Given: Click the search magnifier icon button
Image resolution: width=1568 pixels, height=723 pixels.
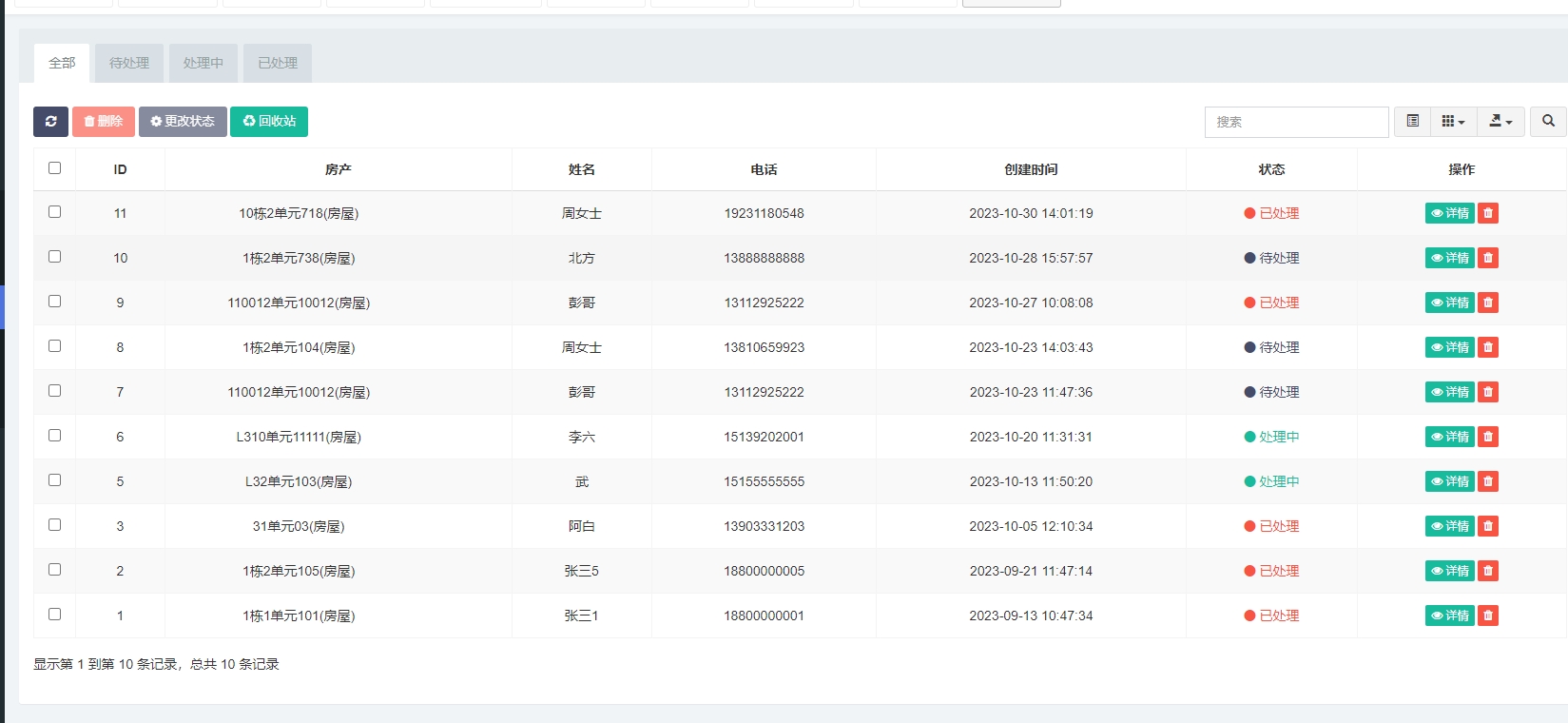Looking at the screenshot, I should [x=1548, y=122].
